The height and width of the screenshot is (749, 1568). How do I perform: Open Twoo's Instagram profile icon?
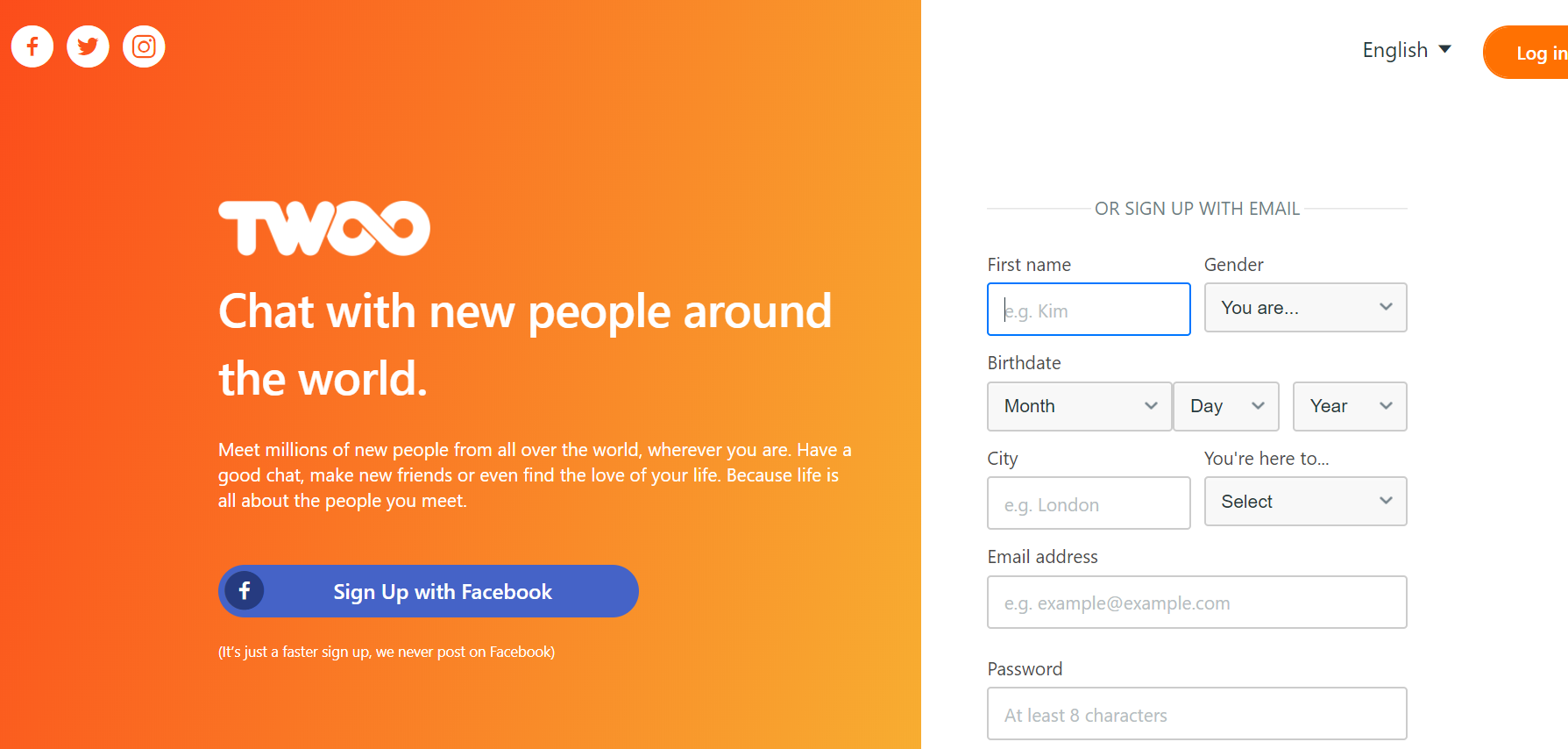(x=144, y=46)
